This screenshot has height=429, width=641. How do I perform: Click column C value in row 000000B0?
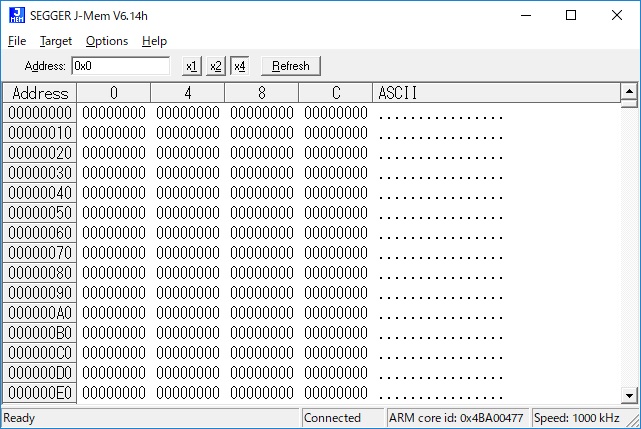336,333
